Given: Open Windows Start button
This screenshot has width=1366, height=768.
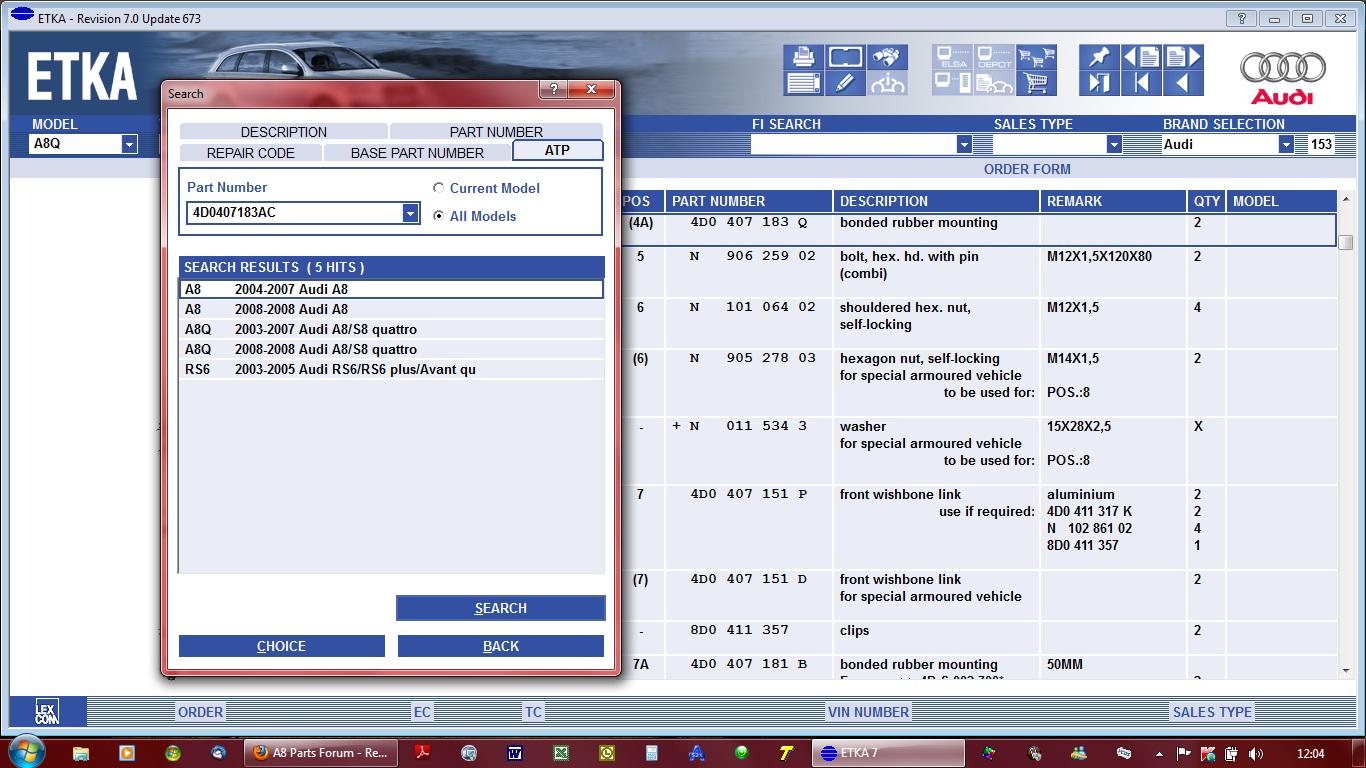Looking at the screenshot, I should (25, 752).
